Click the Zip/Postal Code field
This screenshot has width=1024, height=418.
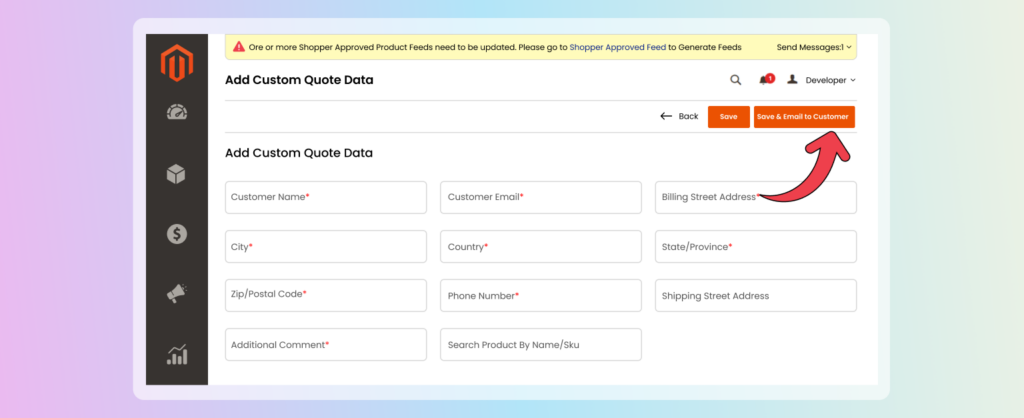325,295
